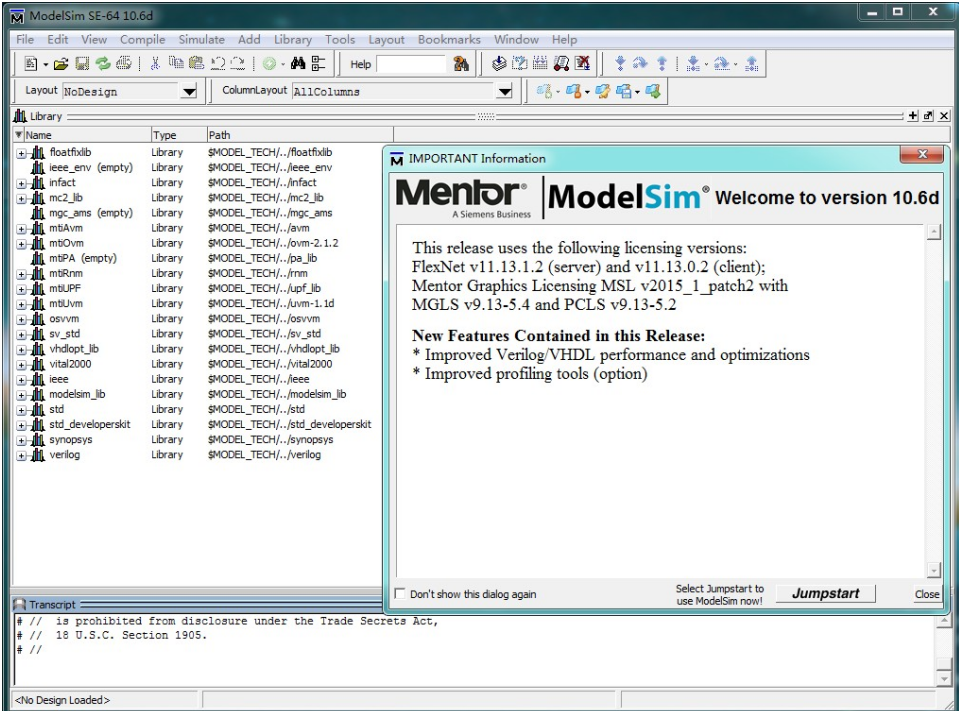The image size is (959, 711).
Task: Check Don't show this dialog again
Action: [x=400, y=593]
